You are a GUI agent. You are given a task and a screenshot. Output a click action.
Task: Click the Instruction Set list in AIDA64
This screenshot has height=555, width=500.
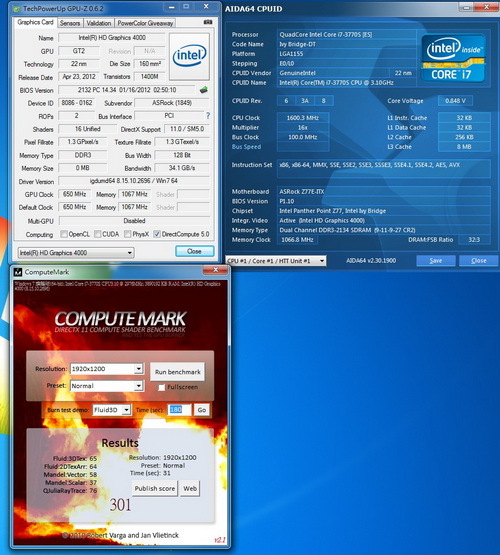coord(384,168)
